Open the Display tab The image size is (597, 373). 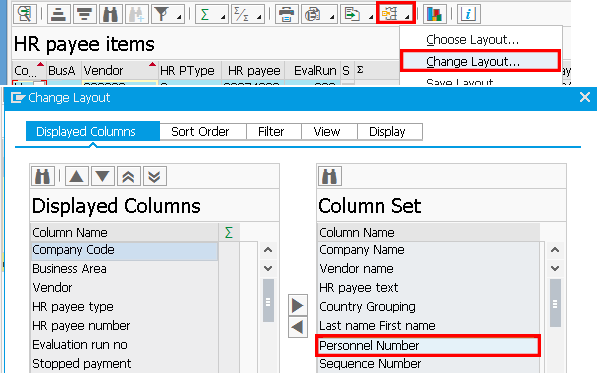click(390, 132)
